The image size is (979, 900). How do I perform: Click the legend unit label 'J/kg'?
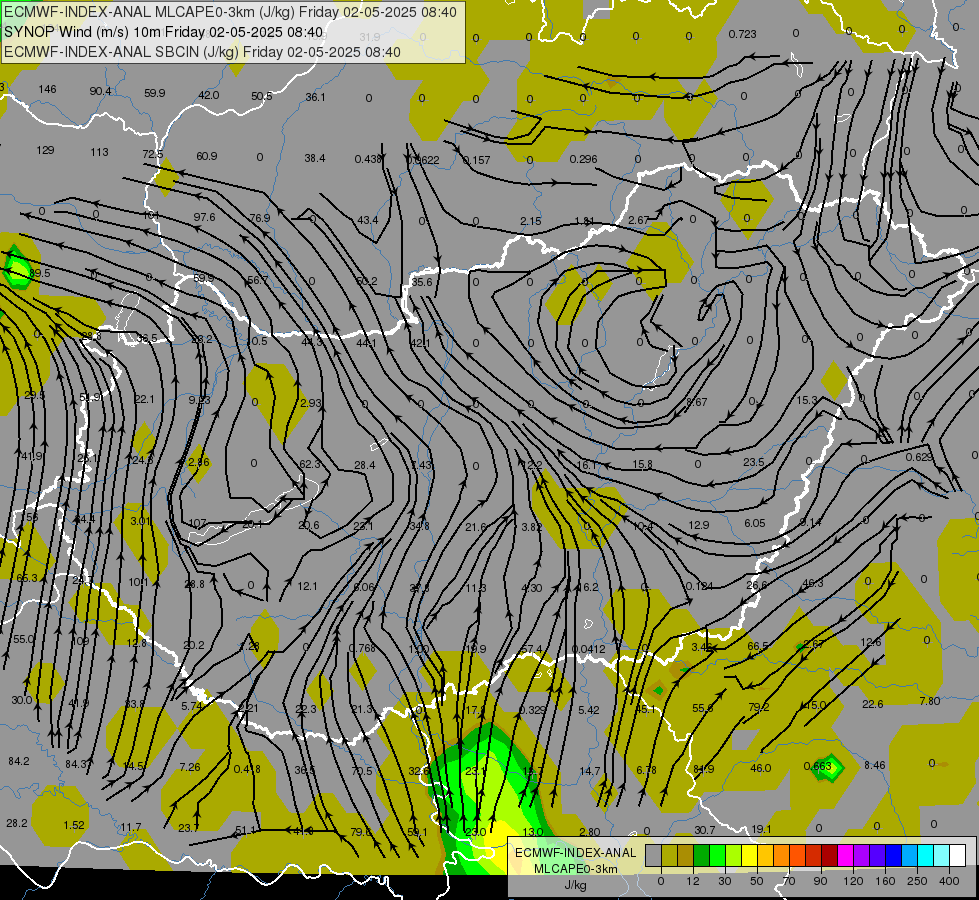[x=576, y=885]
